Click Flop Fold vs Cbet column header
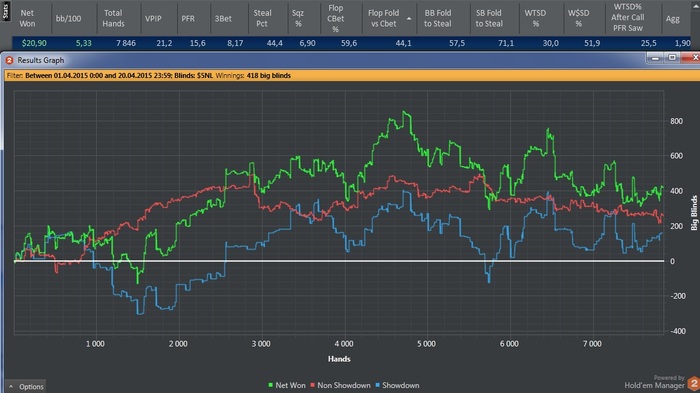 [x=383, y=18]
